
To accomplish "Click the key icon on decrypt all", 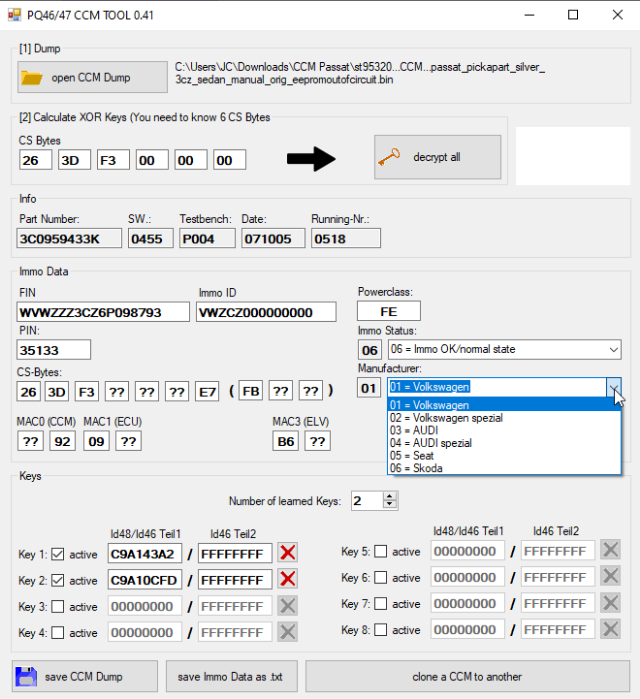I will pyautogui.click(x=390, y=157).
